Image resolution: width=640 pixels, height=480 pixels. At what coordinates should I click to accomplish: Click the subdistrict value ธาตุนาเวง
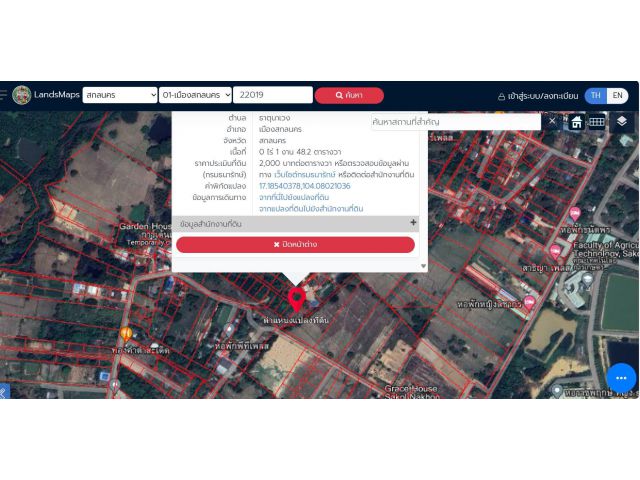275,118
